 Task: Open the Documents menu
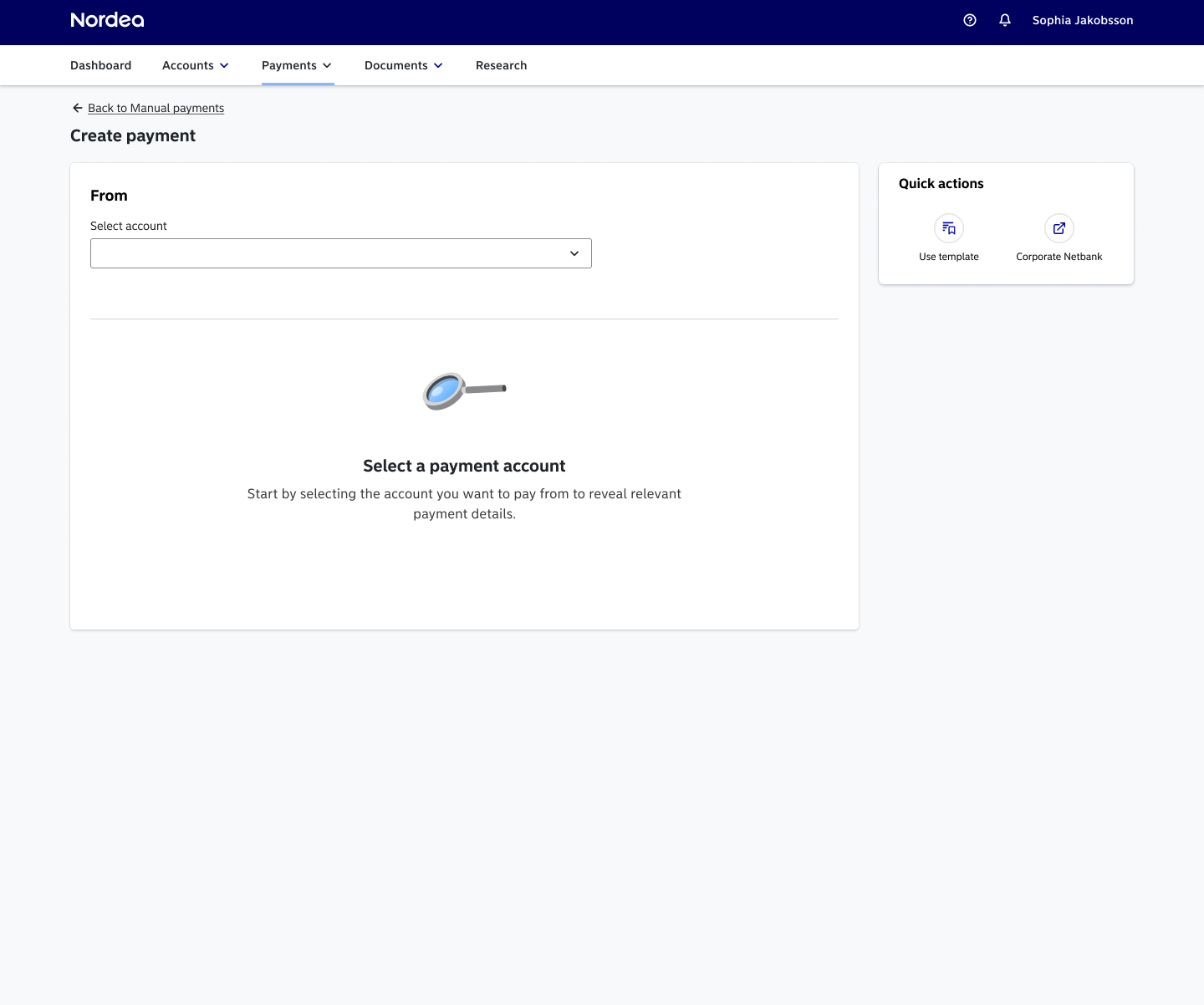tap(404, 65)
